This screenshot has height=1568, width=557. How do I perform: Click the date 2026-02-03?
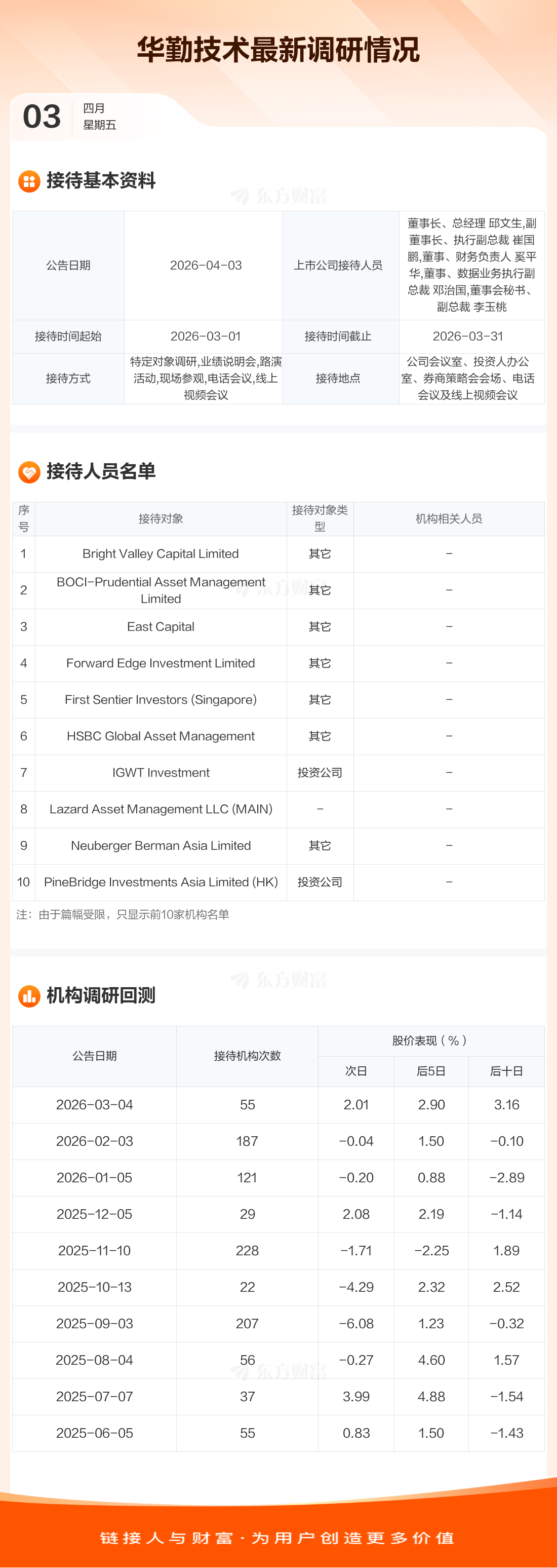pos(94,1141)
